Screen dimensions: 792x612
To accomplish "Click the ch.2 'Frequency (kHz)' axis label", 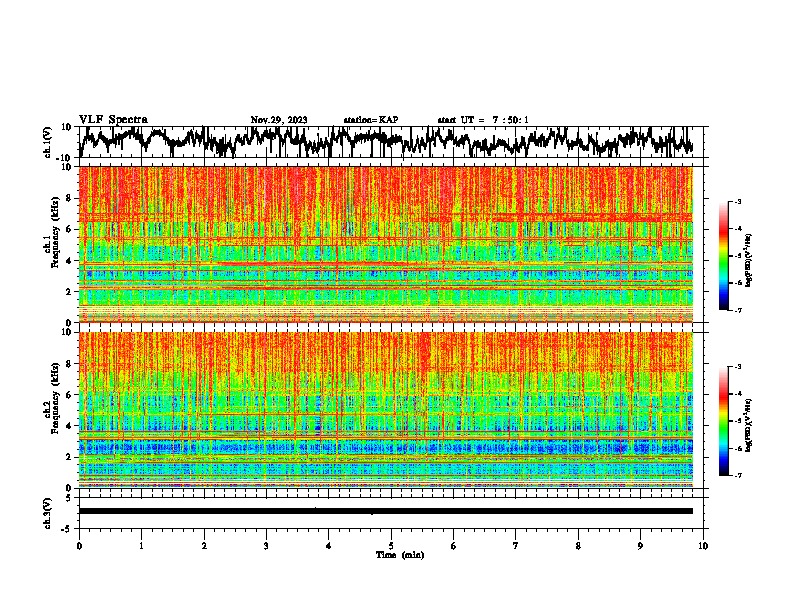I will [x=55, y=398].
